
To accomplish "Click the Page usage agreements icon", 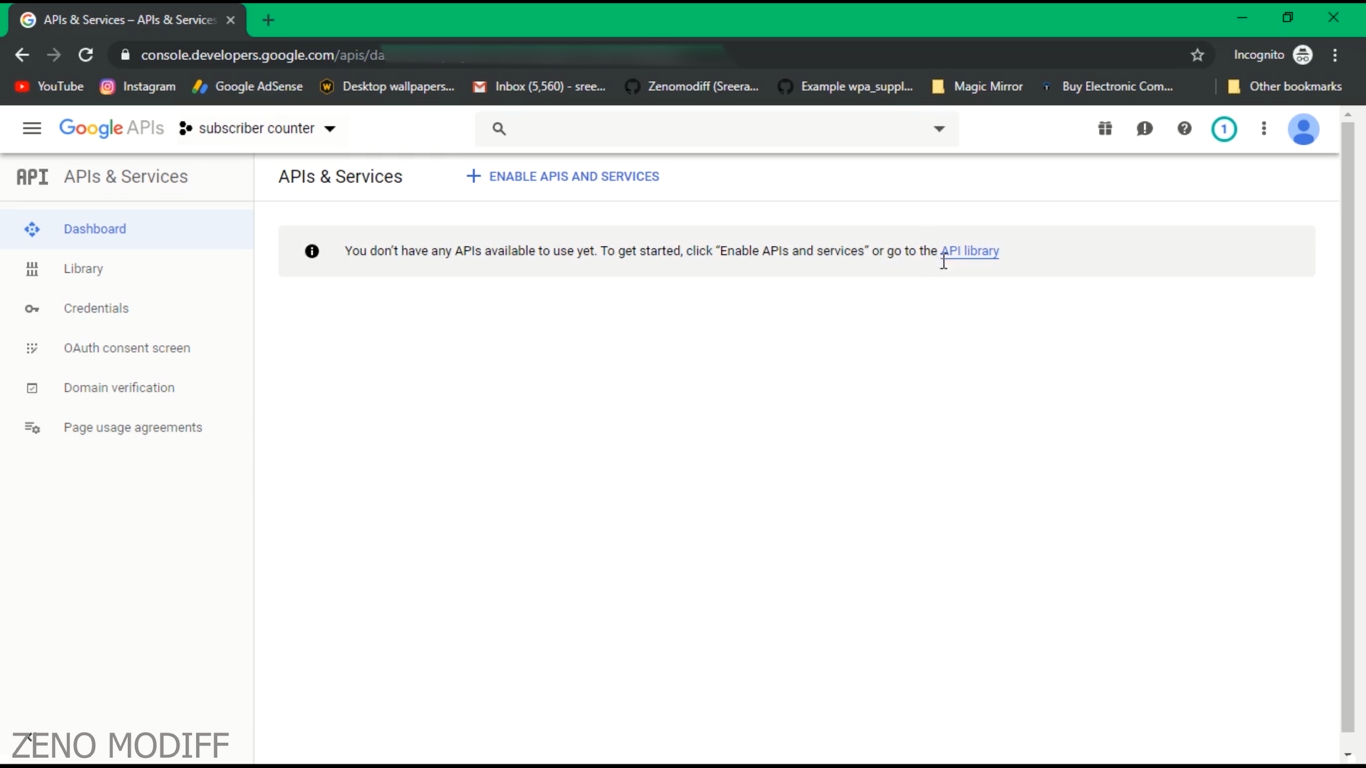I will click(32, 428).
